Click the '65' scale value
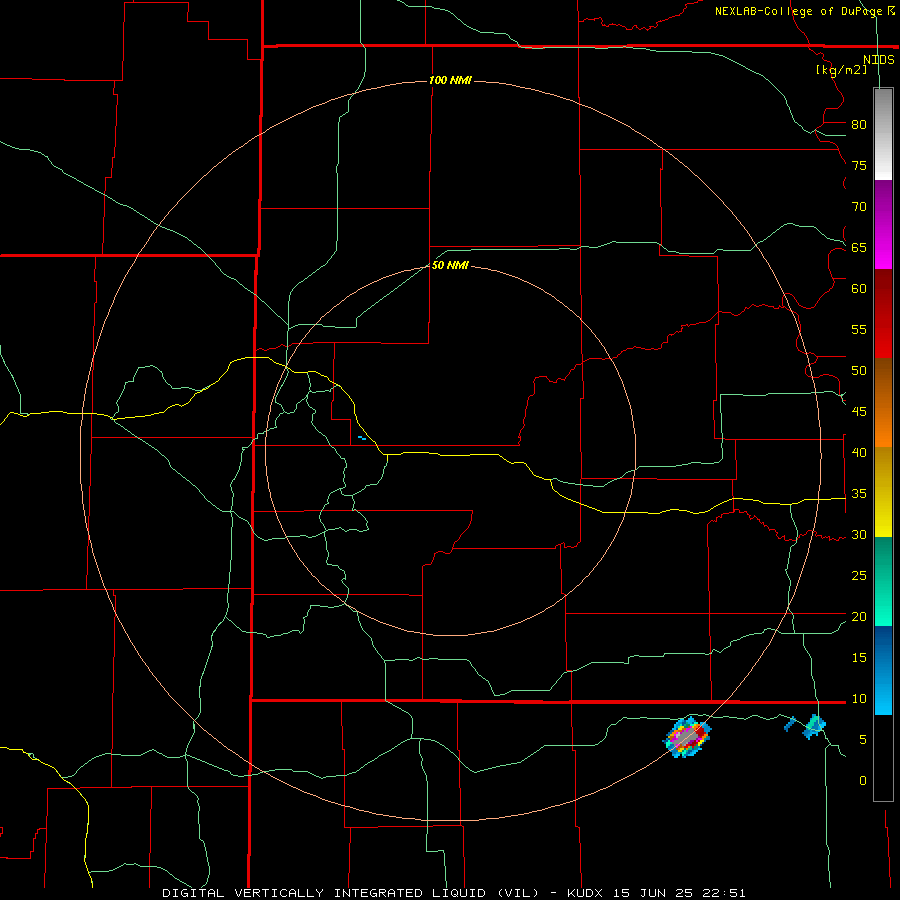The image size is (900, 900). (859, 248)
